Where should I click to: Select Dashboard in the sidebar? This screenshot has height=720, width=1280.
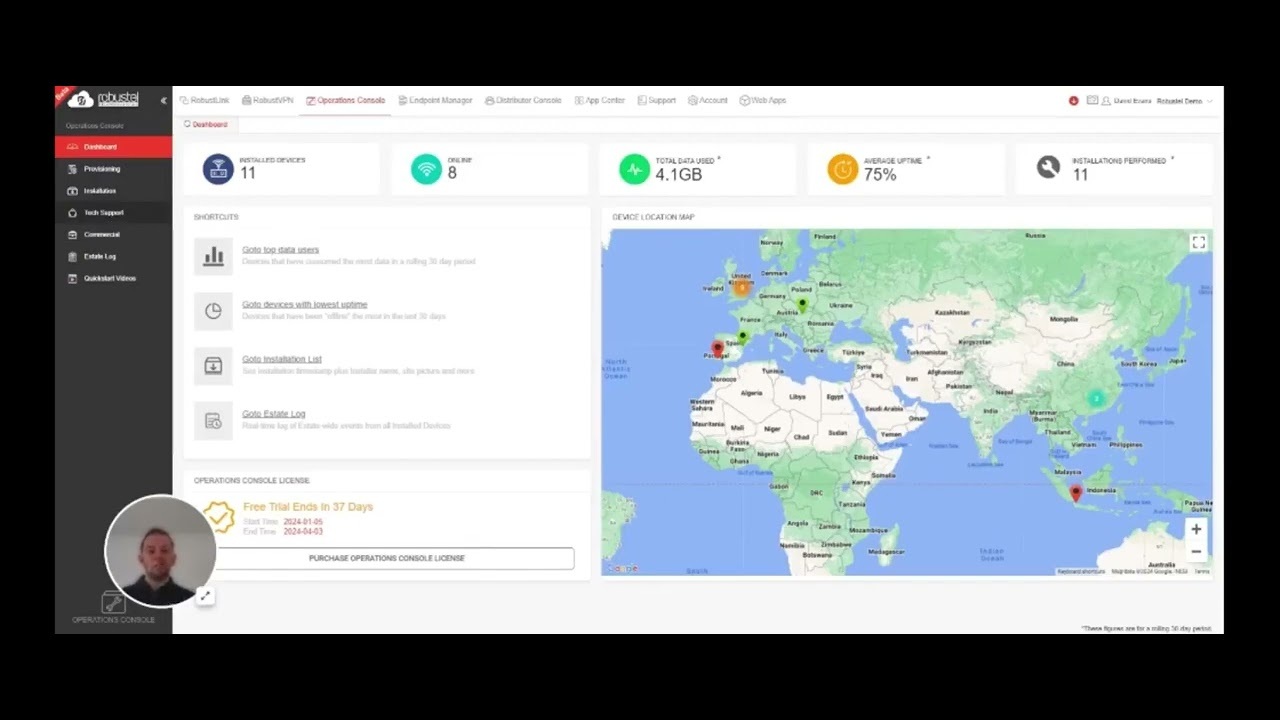(113, 147)
